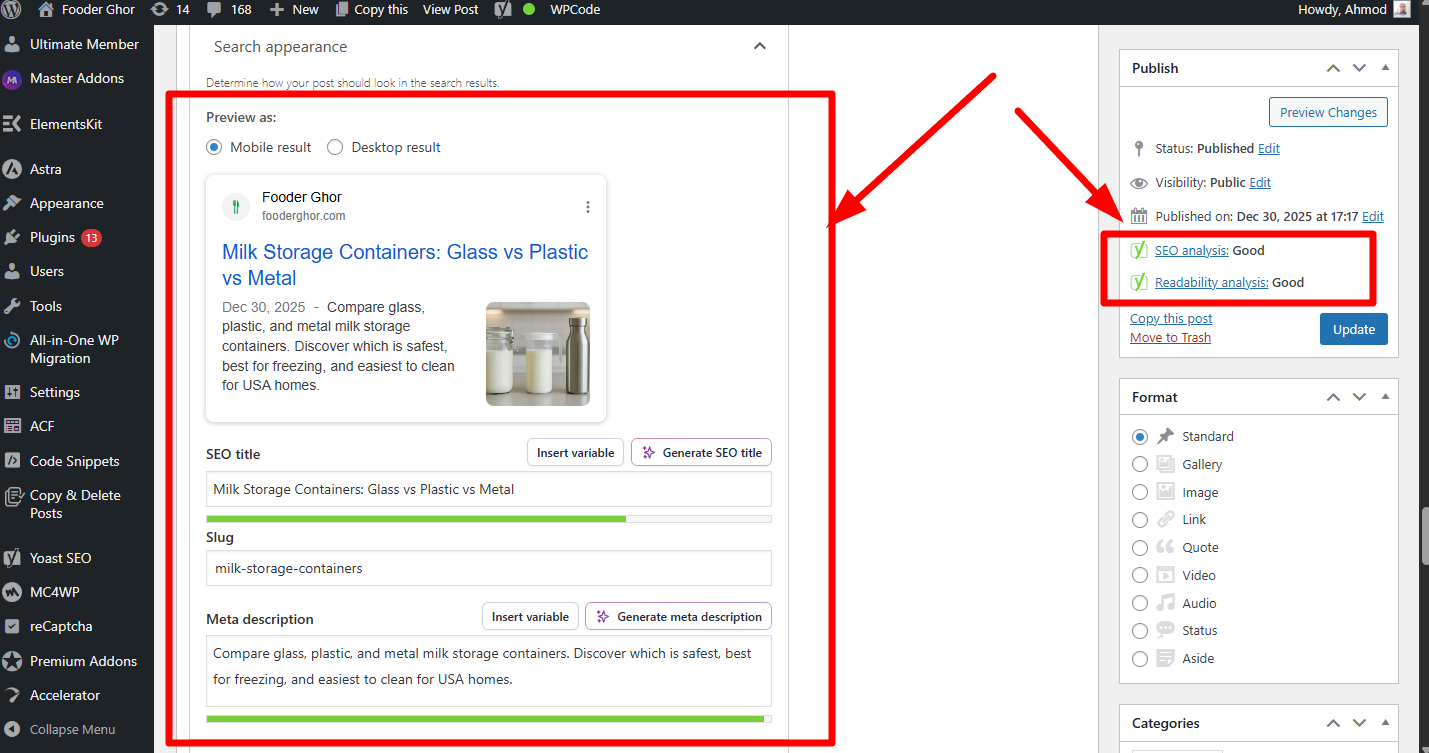Viewport: 1429px width, 753px height.
Task: Click the blue Update button
Action: point(1353,329)
